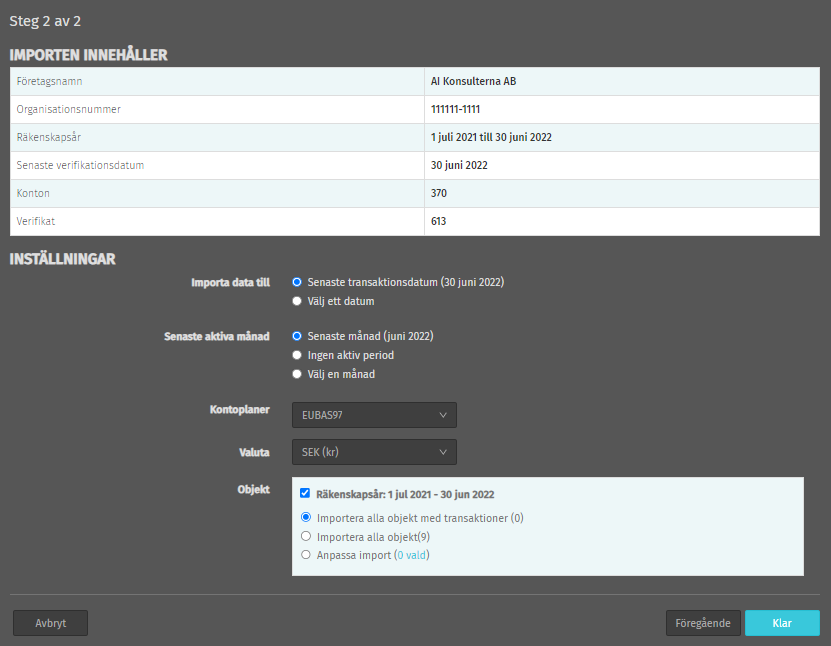Click the Senaste aktiva månad label

pyautogui.click(x=217, y=337)
